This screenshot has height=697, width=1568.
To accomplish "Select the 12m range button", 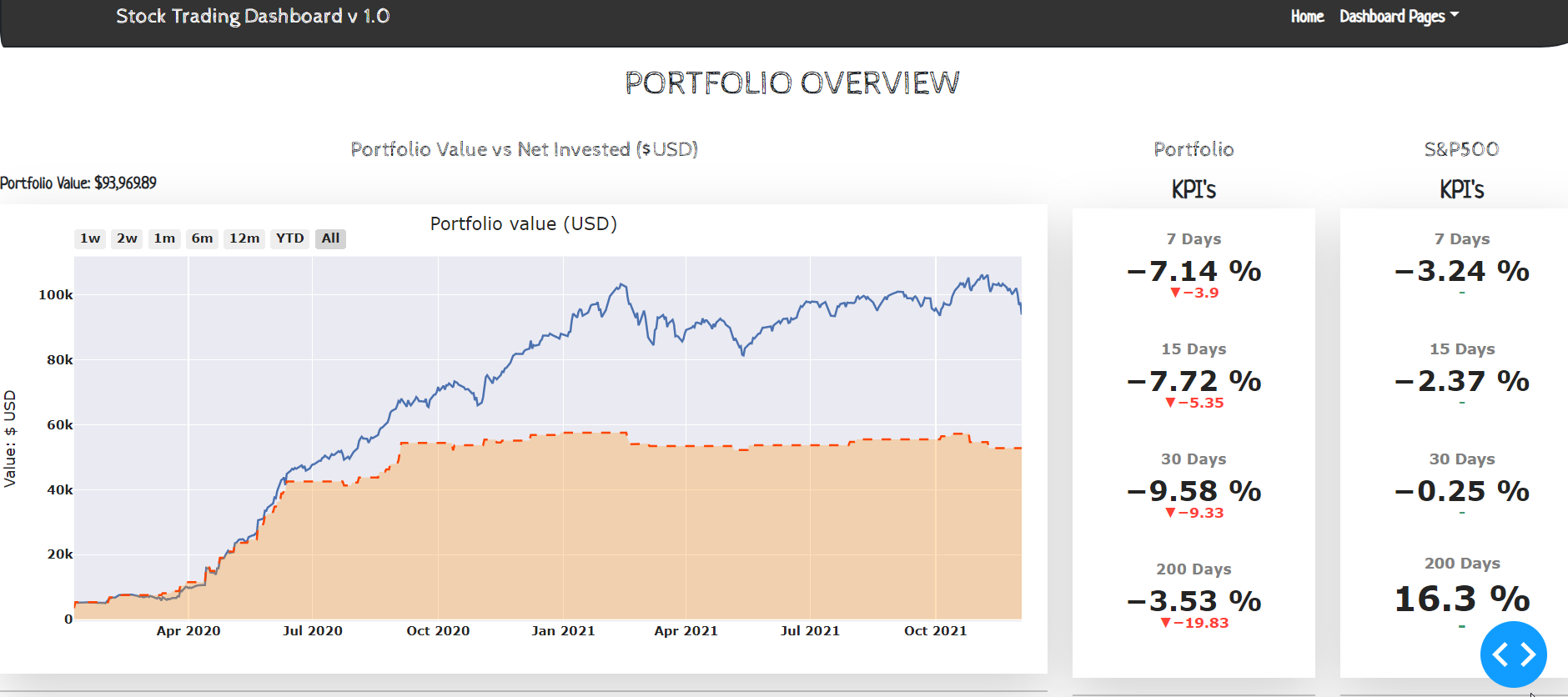I will [244, 238].
